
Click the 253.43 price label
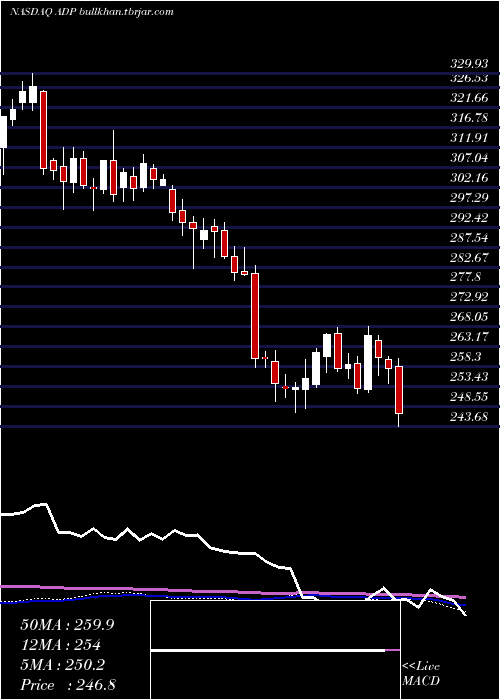(469, 376)
